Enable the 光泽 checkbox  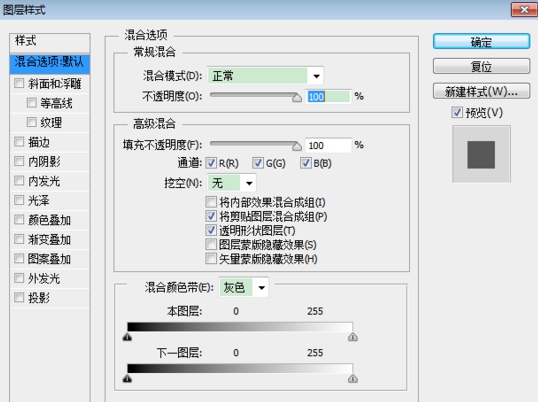tap(19, 200)
